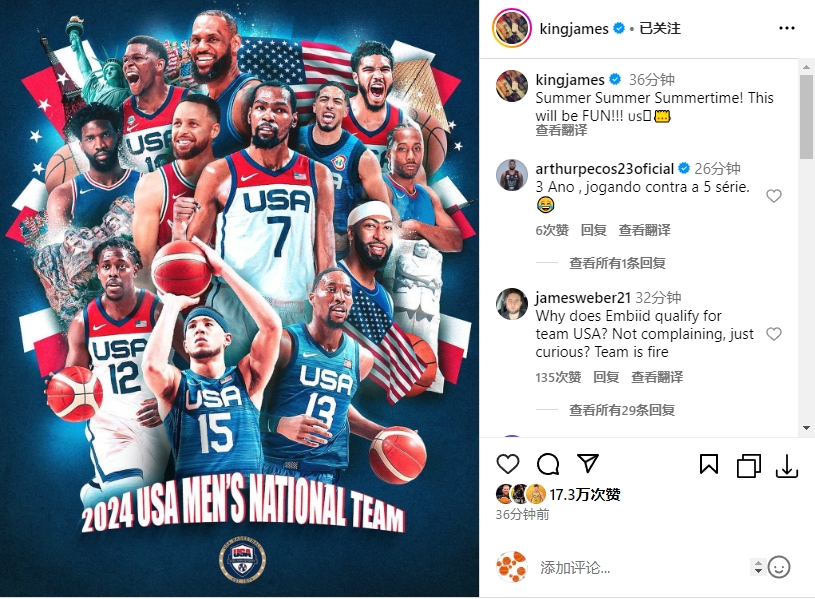815x599 pixels.
Task: Save the post with the bookmark icon
Action: [709, 464]
